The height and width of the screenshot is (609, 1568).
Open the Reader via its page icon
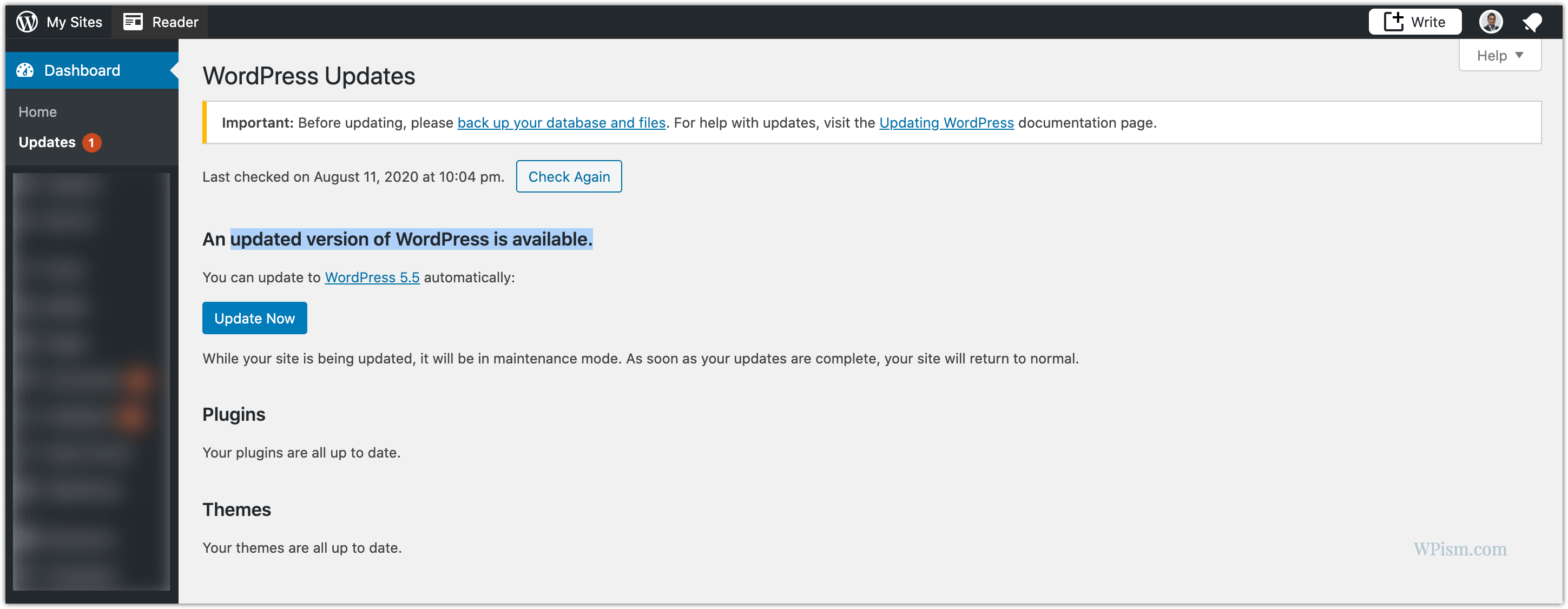pos(131,21)
